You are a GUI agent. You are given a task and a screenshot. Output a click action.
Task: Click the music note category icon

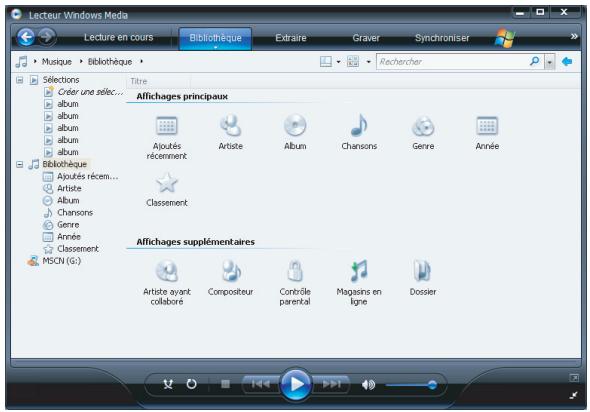point(21,62)
